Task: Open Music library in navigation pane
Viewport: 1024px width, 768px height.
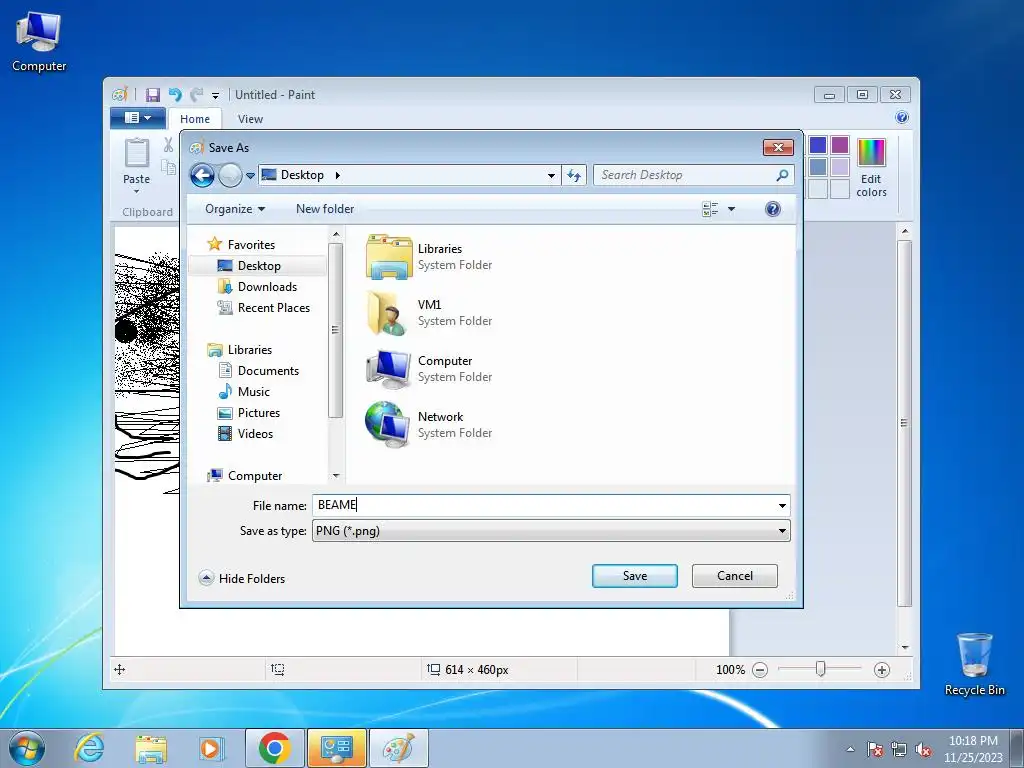Action: click(x=253, y=392)
